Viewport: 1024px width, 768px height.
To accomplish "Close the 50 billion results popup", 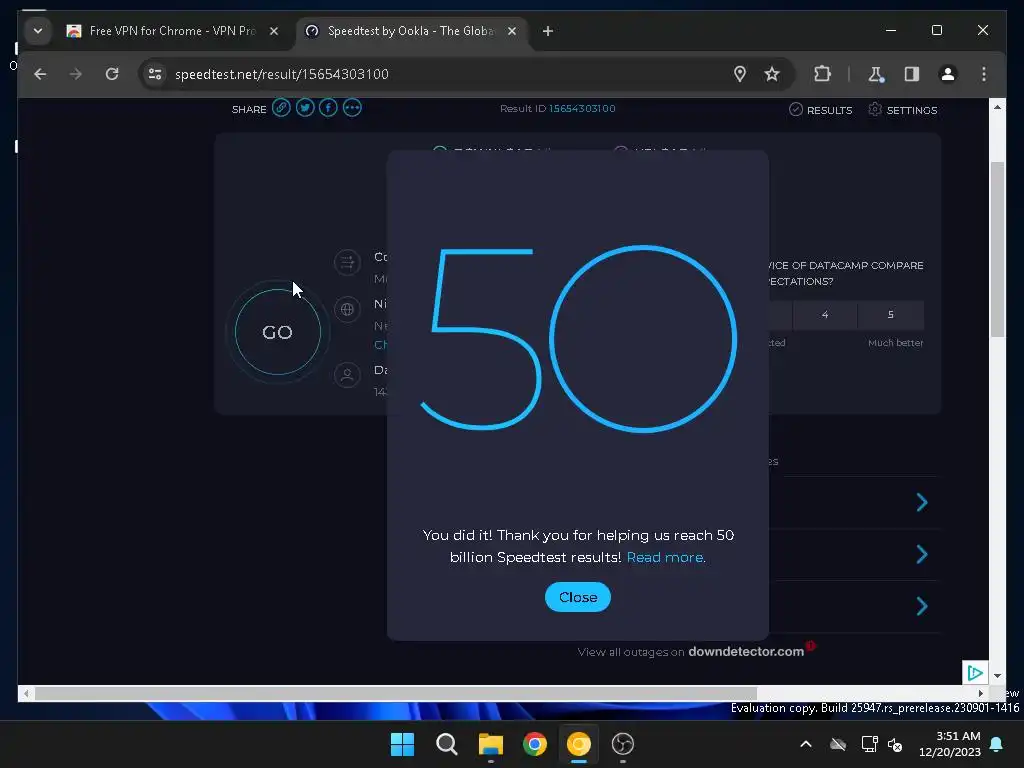I will (577, 597).
